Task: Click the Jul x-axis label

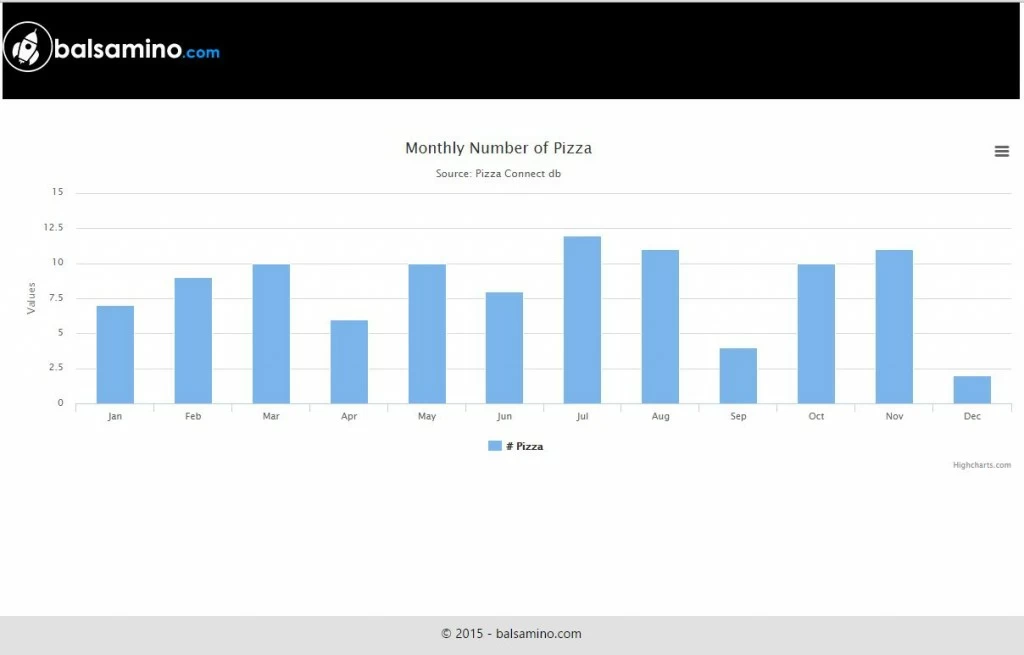Action: (x=582, y=416)
